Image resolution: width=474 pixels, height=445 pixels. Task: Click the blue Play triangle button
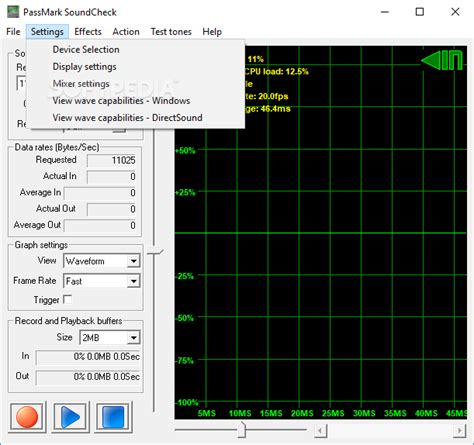pyautogui.click(x=70, y=417)
